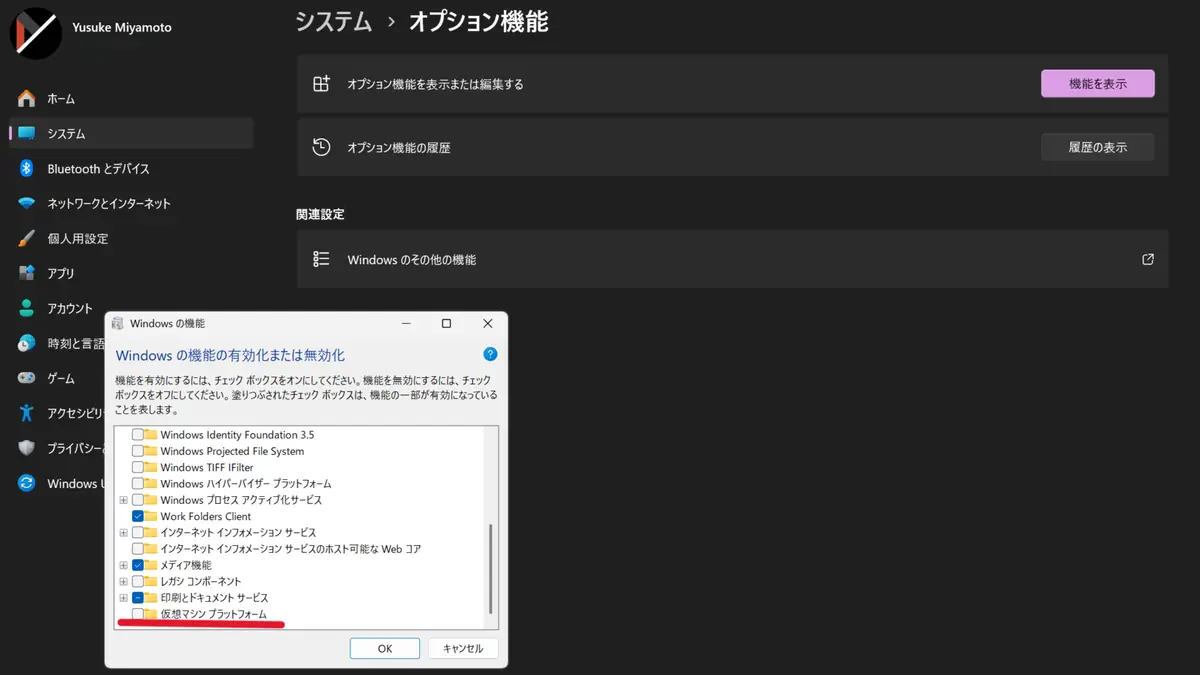The width and height of the screenshot is (1200, 675).
Task: Click the Bluetooth icon in the sidebar
Action: coord(27,169)
